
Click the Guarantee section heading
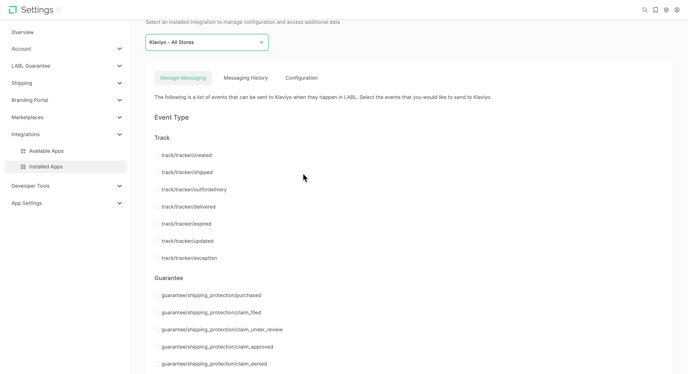pos(168,278)
